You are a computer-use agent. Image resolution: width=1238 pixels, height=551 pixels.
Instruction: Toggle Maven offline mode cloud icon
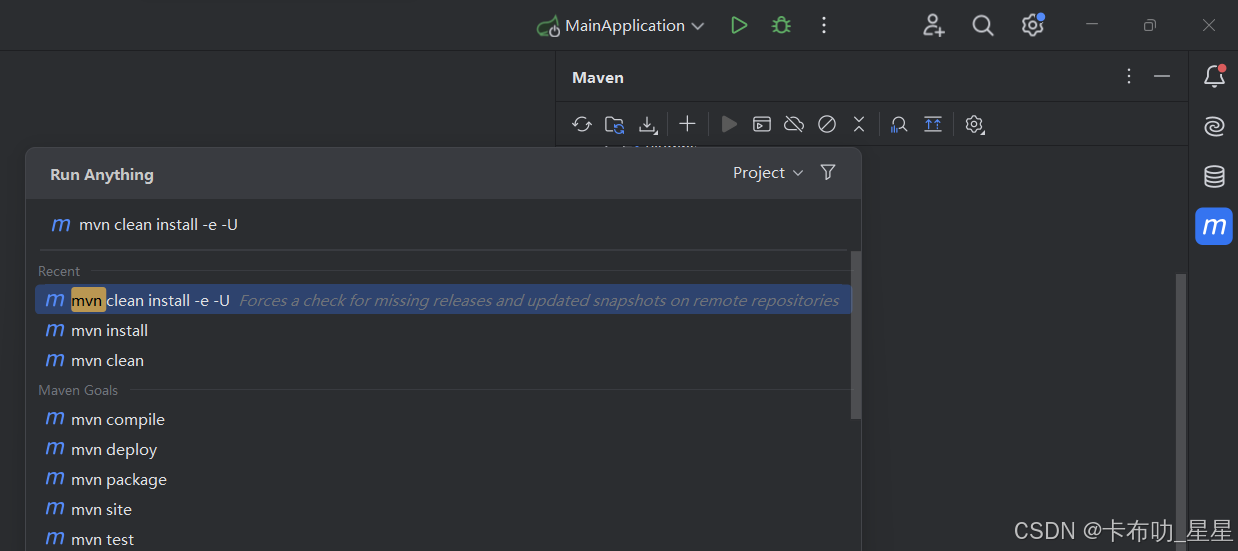click(794, 124)
